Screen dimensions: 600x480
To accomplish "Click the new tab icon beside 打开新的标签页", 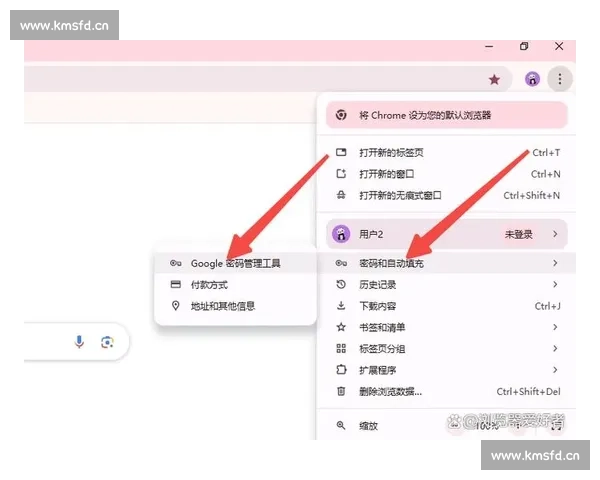I will point(341,152).
